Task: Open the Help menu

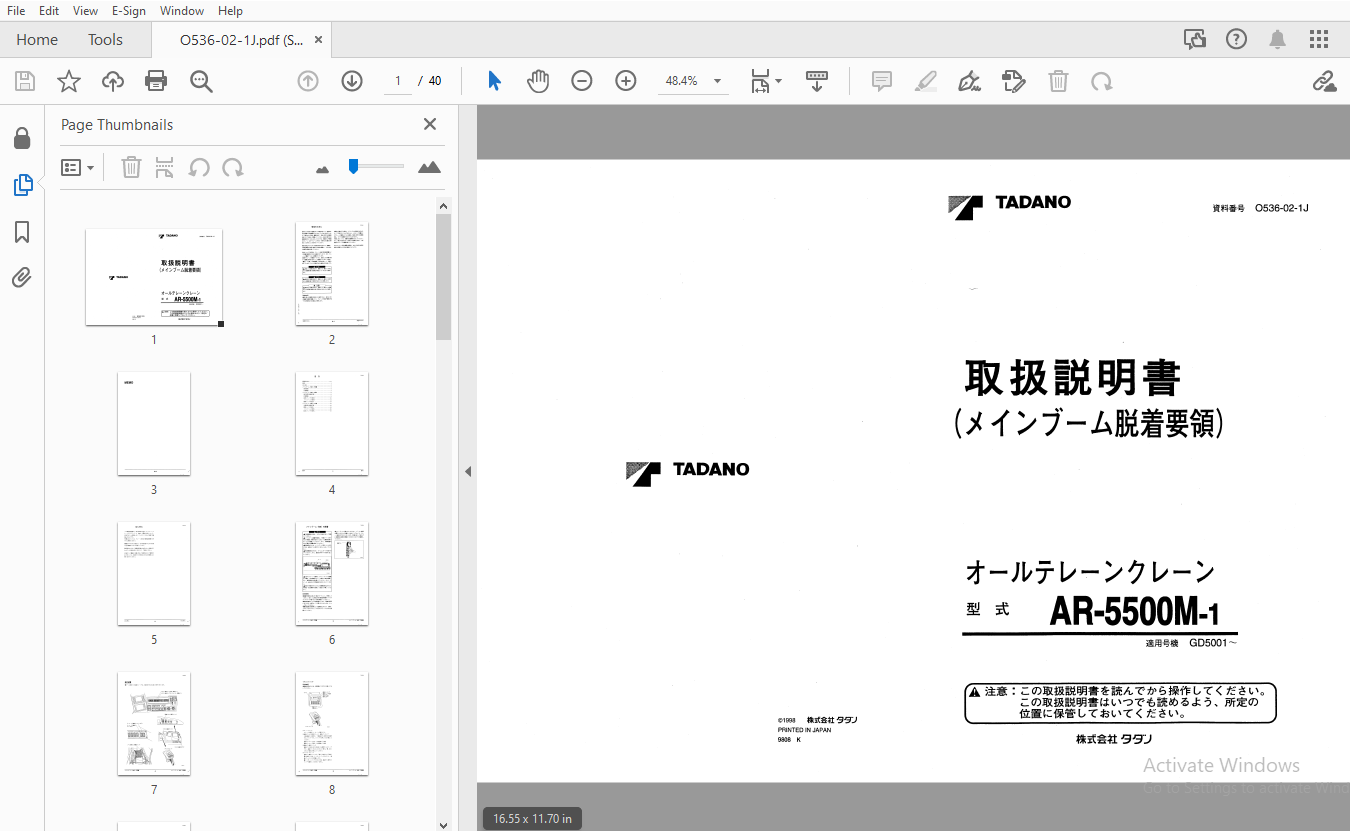Action: pyautogui.click(x=230, y=11)
